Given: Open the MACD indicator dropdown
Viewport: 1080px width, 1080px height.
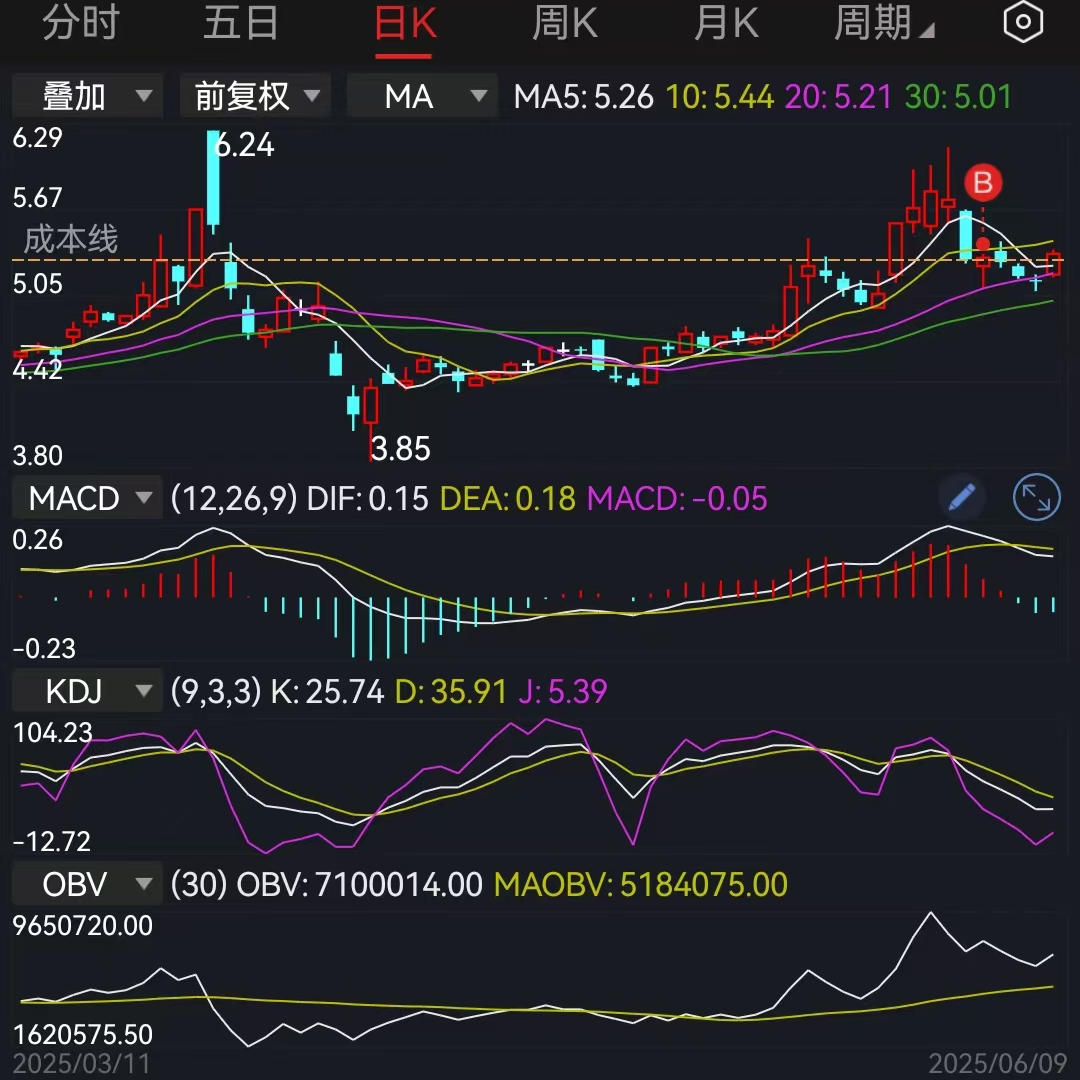Looking at the screenshot, I should [86, 498].
